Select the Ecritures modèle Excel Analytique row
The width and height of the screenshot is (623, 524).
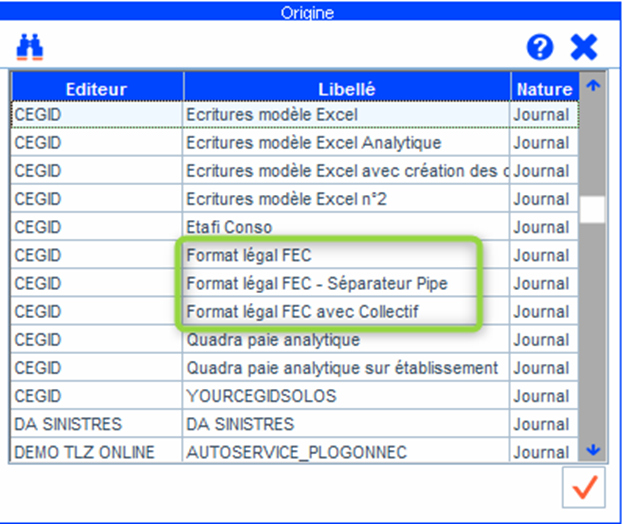point(313,143)
